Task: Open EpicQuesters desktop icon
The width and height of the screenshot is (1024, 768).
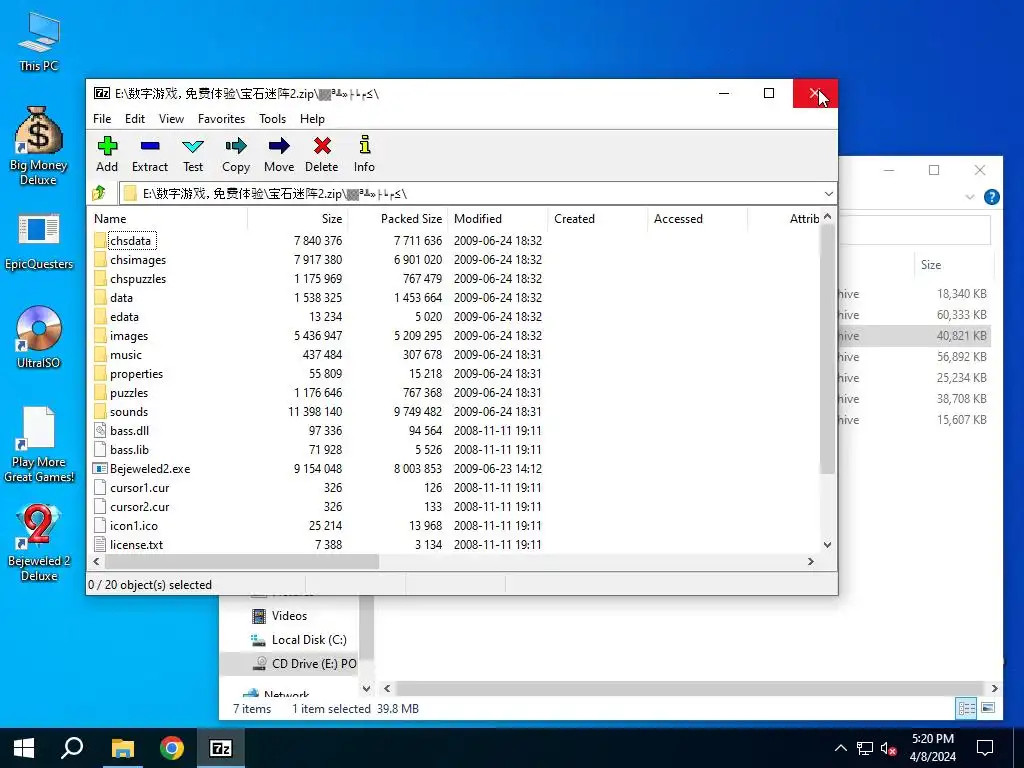Action: tap(39, 242)
